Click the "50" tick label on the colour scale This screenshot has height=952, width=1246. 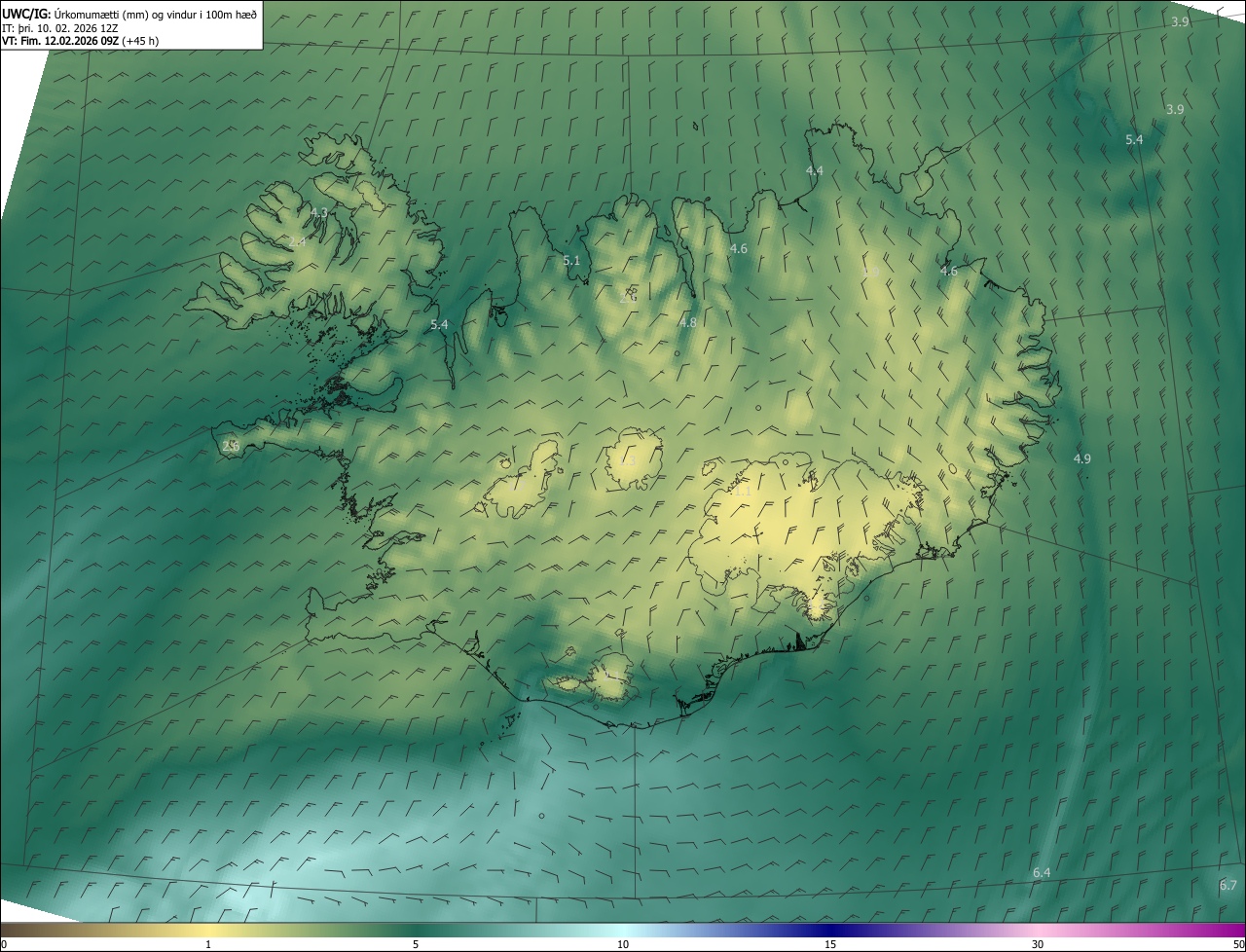[1238, 944]
